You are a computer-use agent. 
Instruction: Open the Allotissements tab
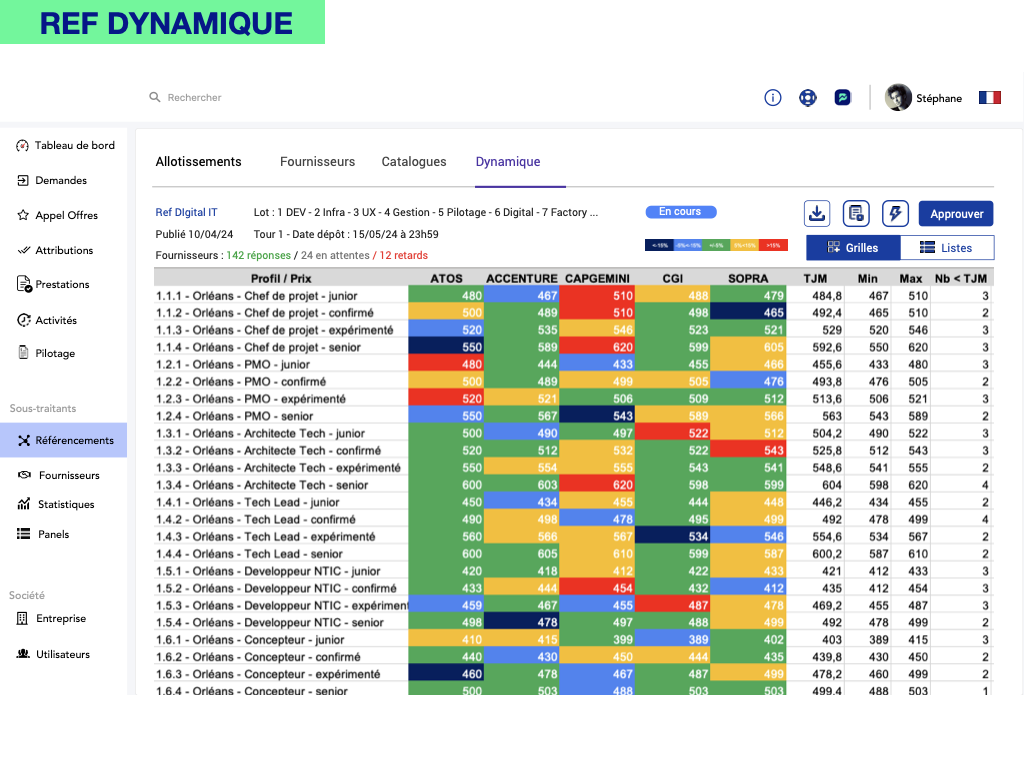tap(199, 162)
